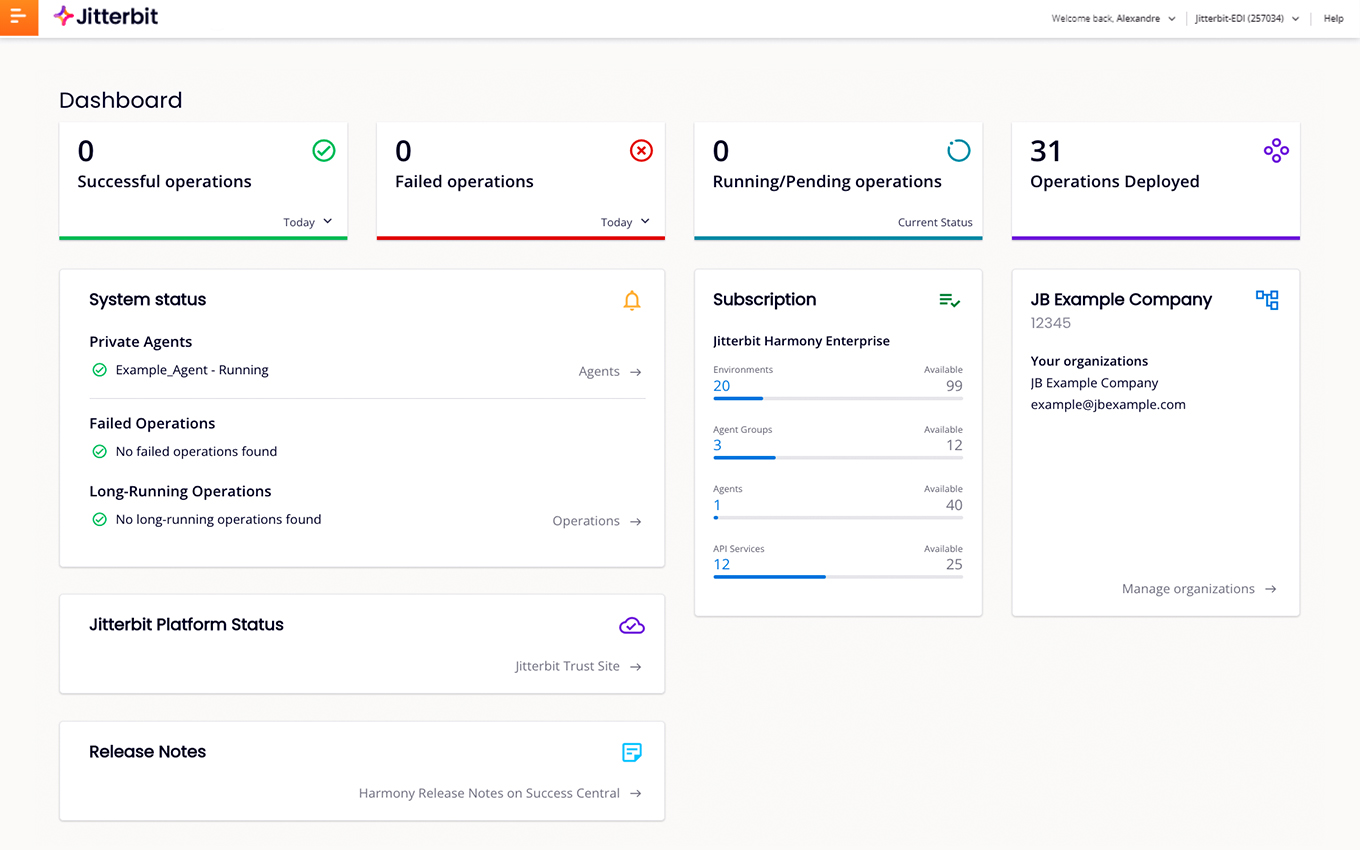Screen dimensions: 1360x850
Task: Click the purple nodes icon on Operations Deployed
Action: [1276, 151]
